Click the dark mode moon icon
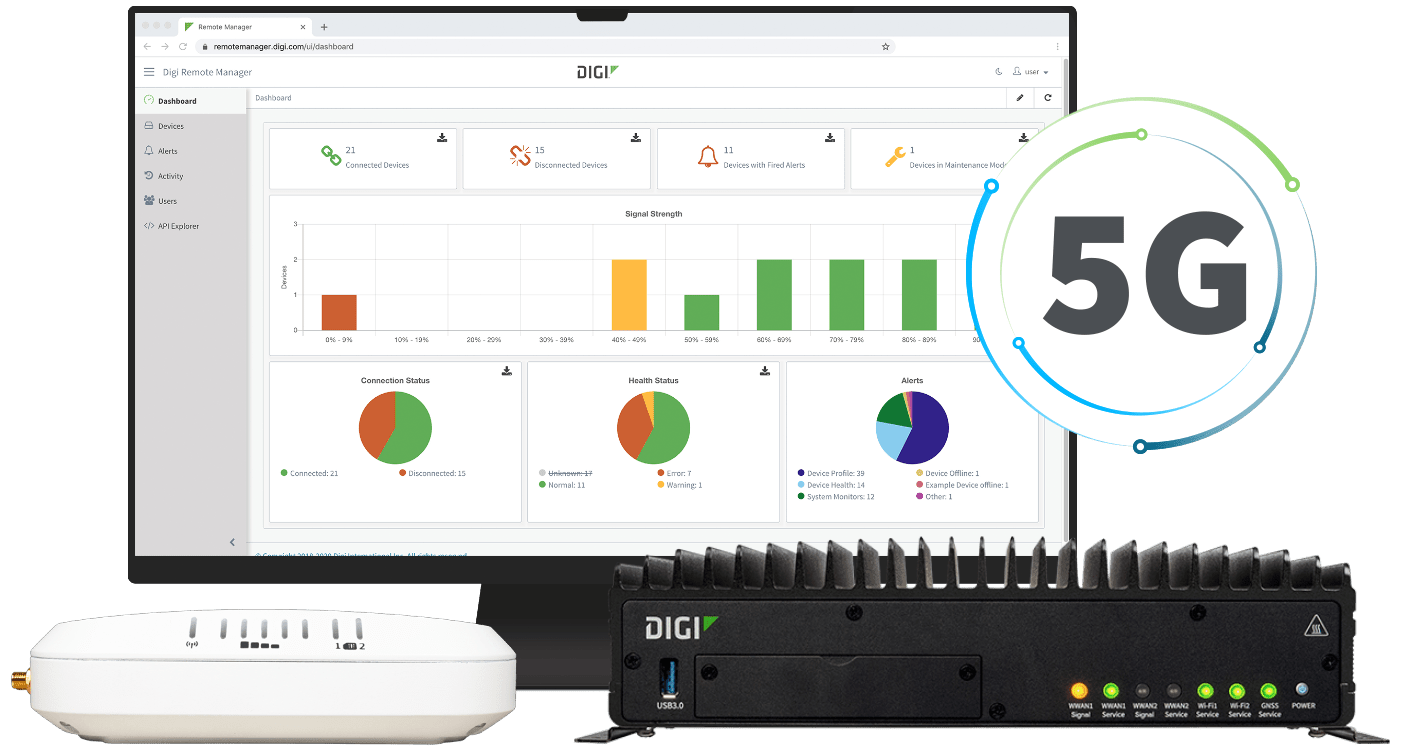The height and width of the screenshot is (755, 1407). click(998, 72)
